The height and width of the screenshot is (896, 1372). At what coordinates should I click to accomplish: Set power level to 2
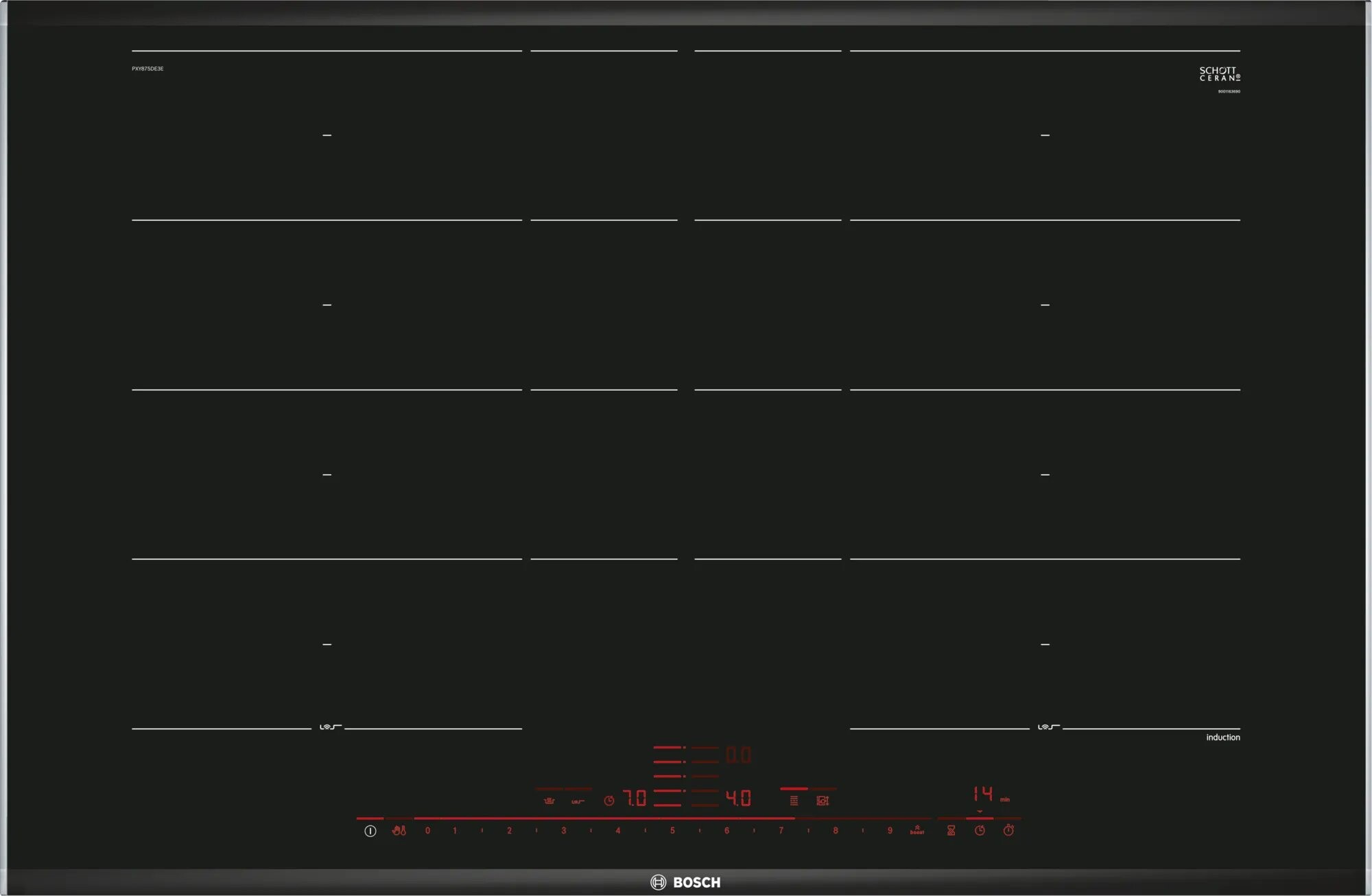[509, 831]
